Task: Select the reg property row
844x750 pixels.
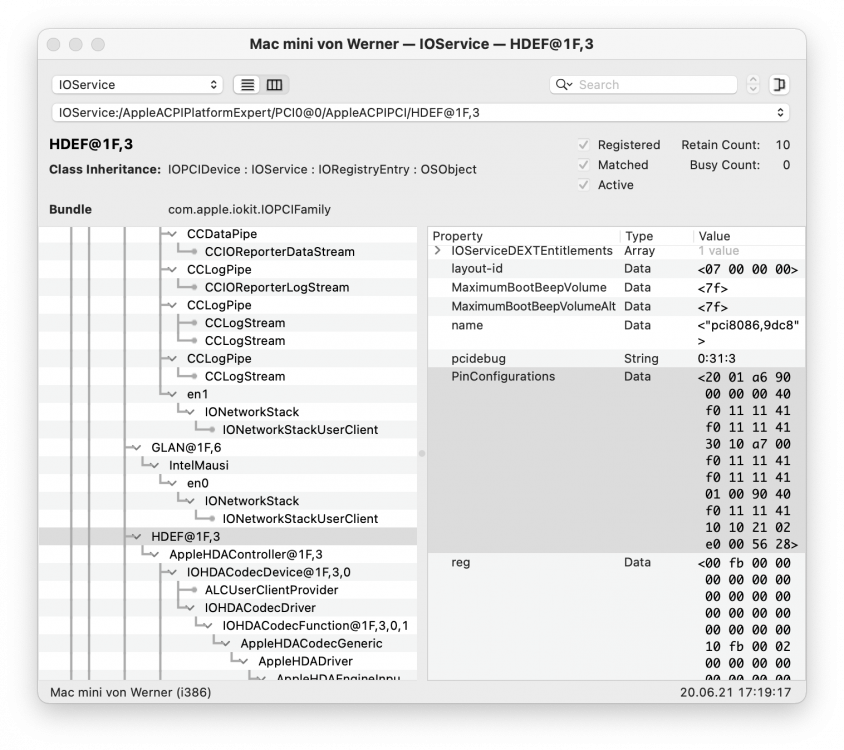Action: coord(617,616)
